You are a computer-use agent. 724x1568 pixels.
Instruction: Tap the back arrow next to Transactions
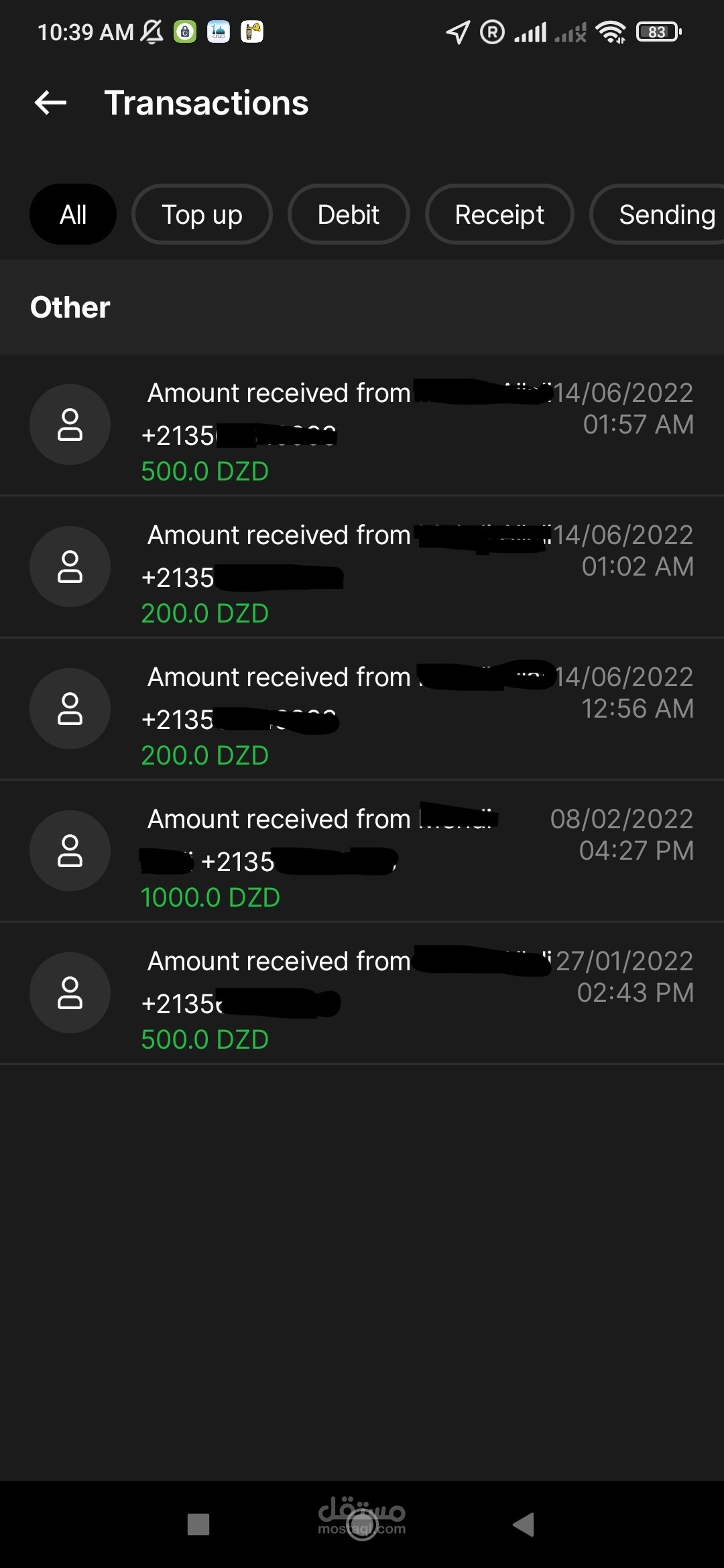(x=51, y=103)
